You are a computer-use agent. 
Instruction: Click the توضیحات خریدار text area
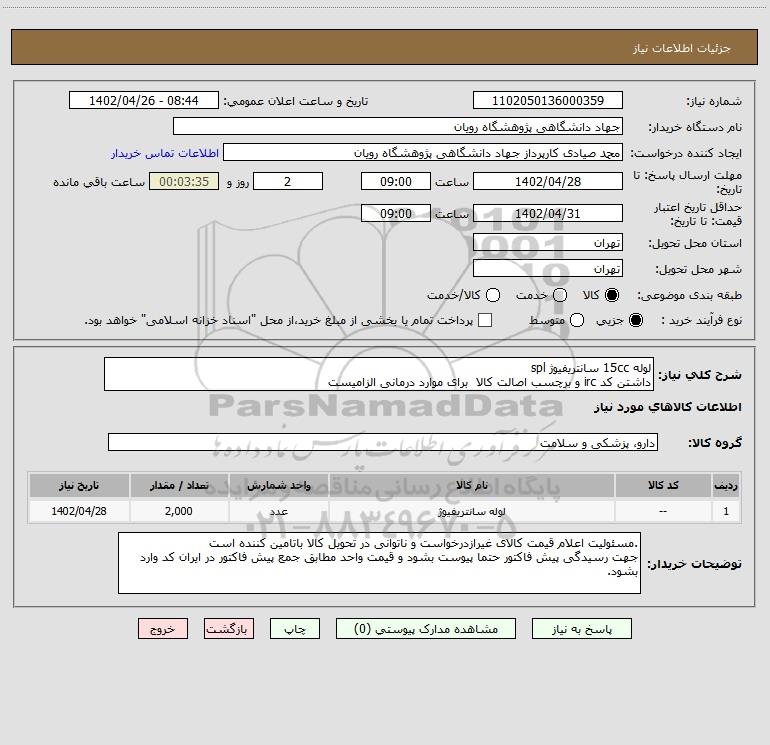pyautogui.click(x=379, y=563)
